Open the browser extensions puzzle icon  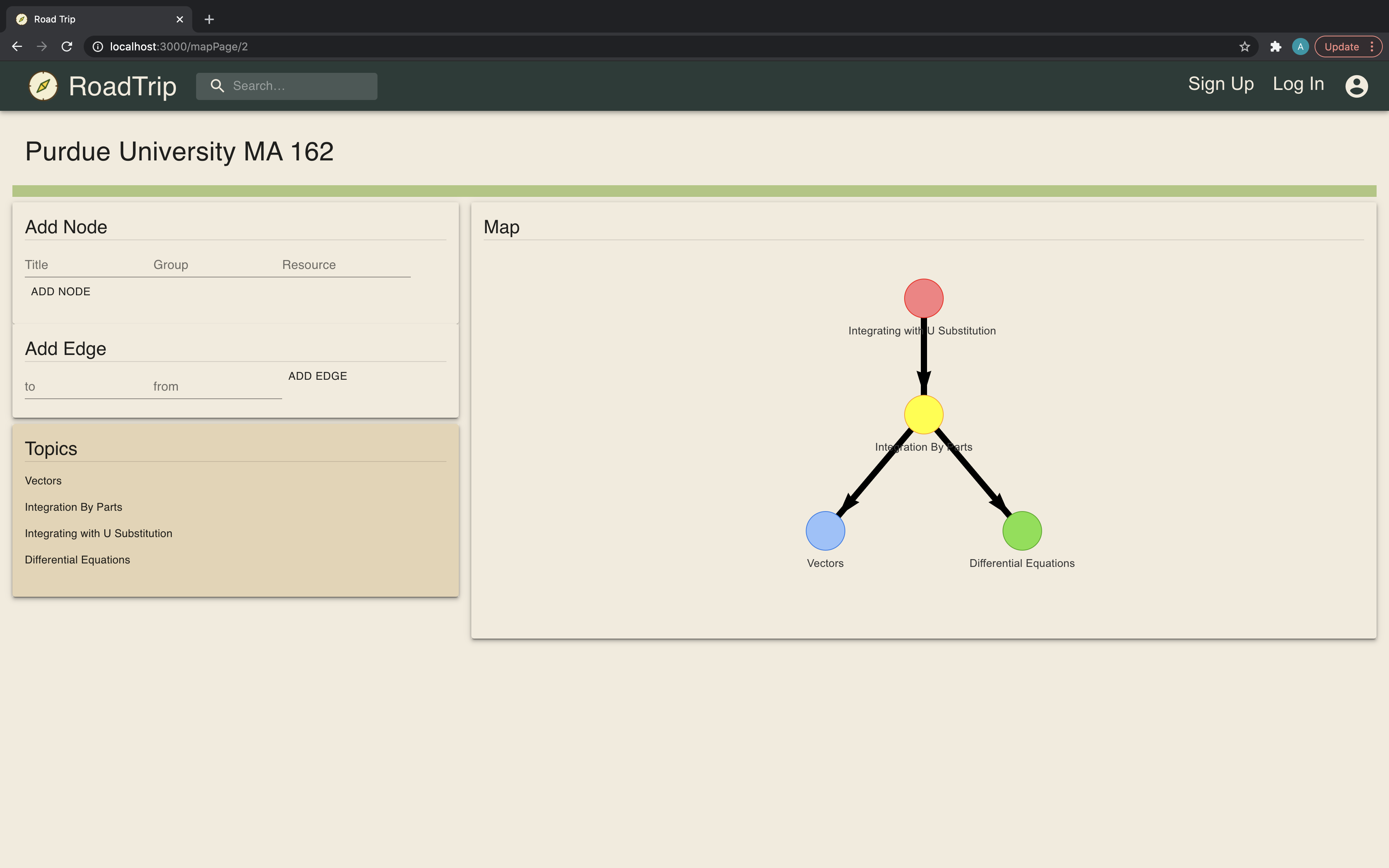click(1275, 46)
